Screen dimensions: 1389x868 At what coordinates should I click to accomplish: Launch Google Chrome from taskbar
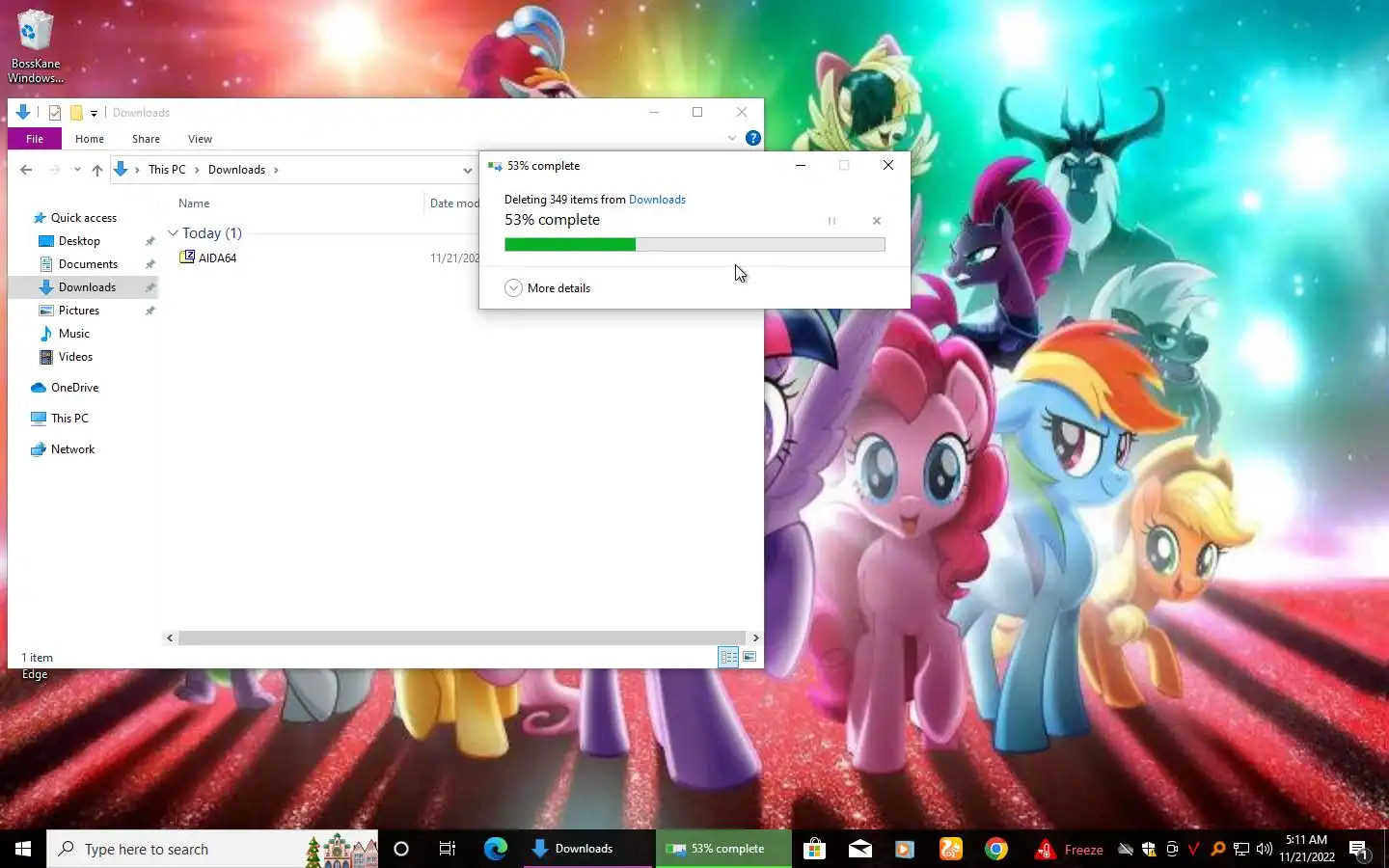pyautogui.click(x=996, y=849)
